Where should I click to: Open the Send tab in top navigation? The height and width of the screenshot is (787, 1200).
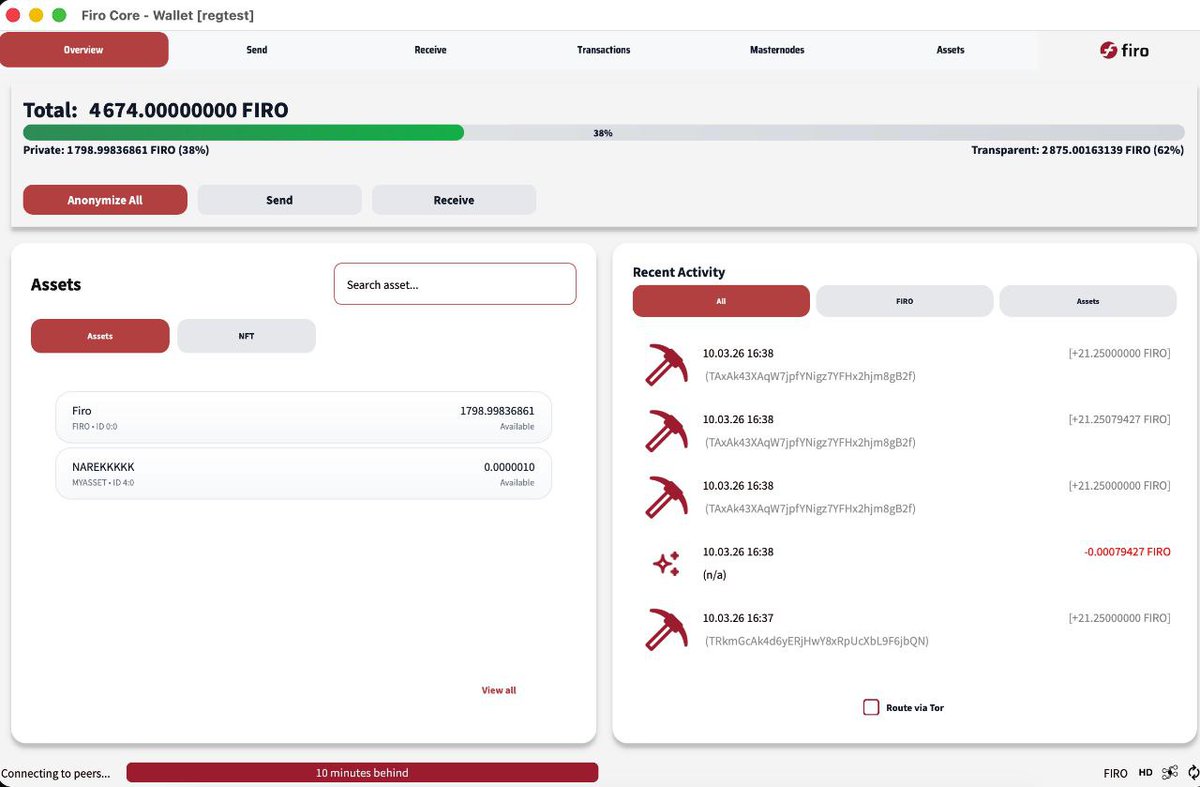pos(257,50)
